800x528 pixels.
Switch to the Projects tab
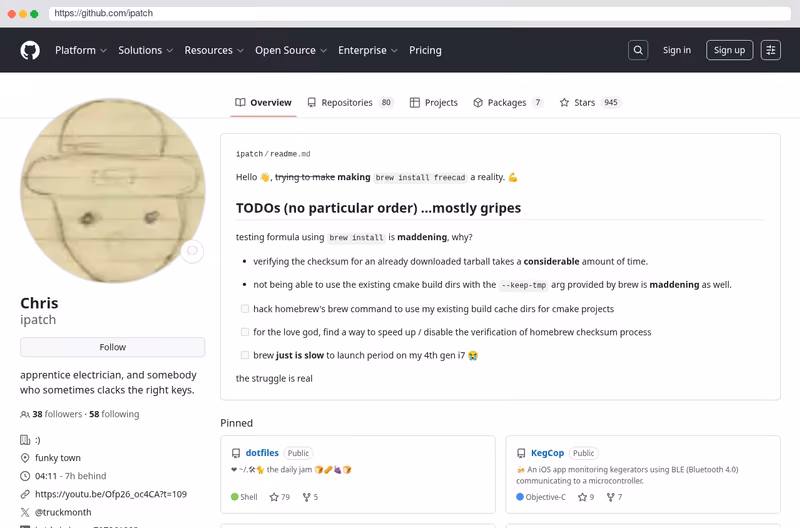434,103
